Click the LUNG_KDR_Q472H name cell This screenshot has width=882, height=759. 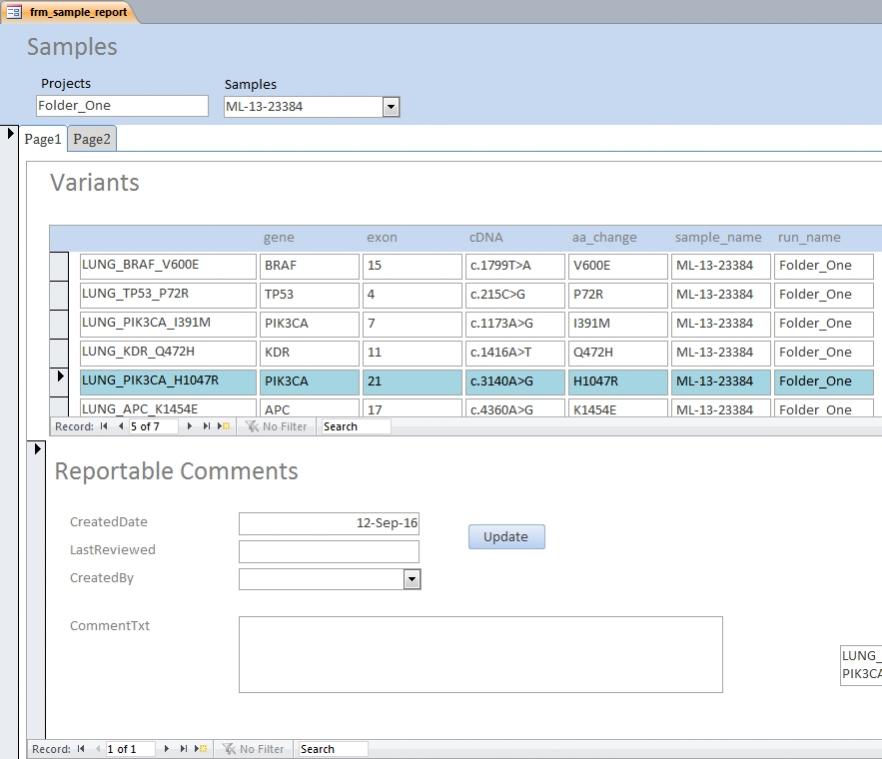coord(168,353)
